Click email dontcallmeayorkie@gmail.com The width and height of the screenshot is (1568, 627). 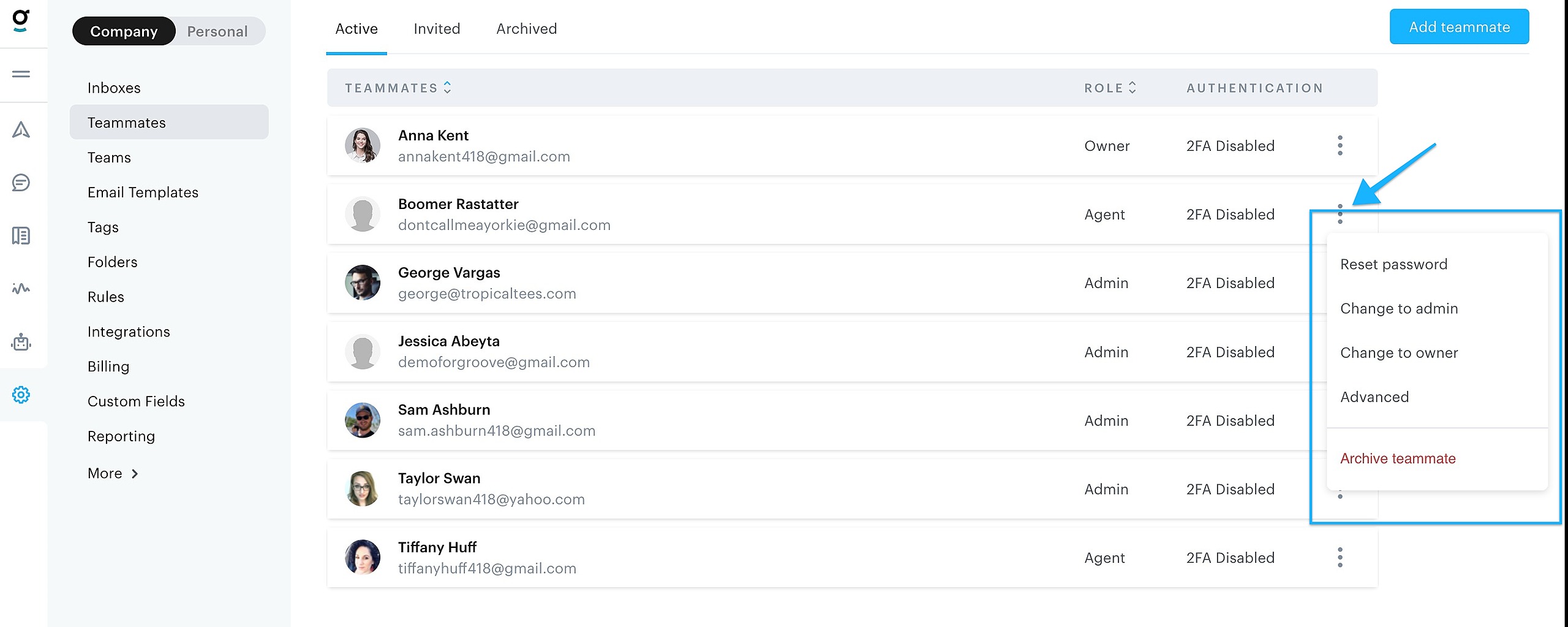tap(504, 225)
